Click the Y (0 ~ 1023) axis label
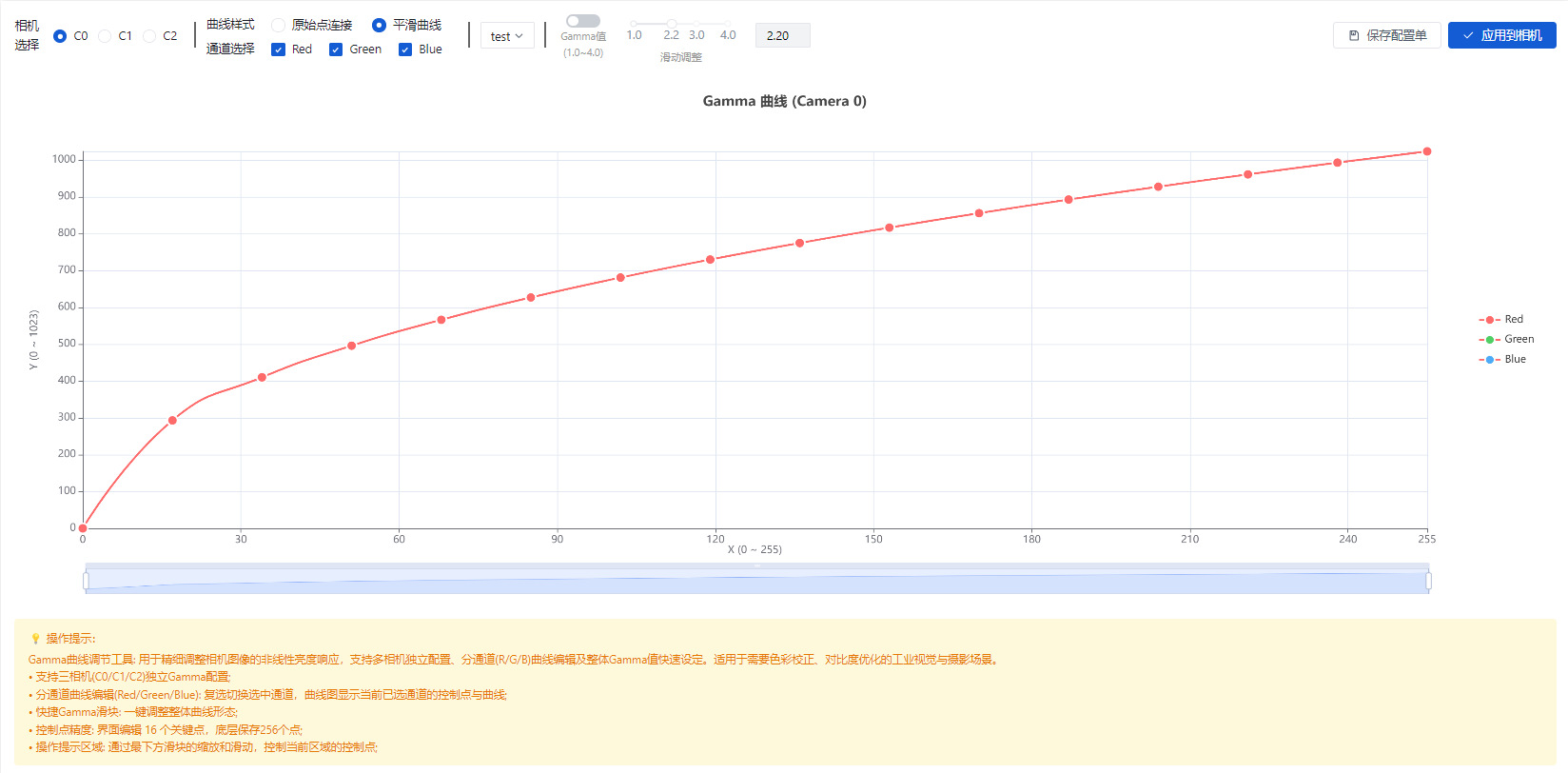 (33, 340)
